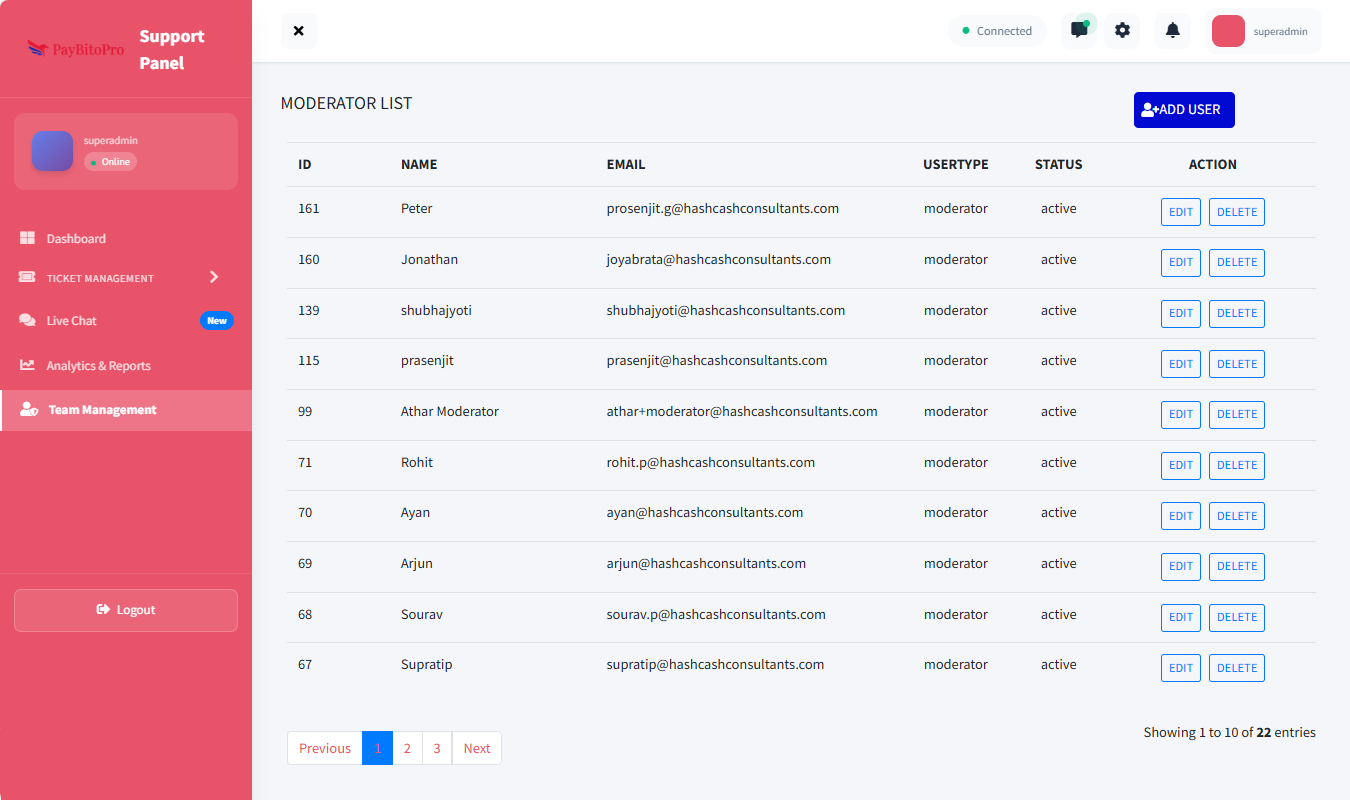Click the notification bell icon
The width and height of the screenshot is (1350, 800).
point(1172,30)
